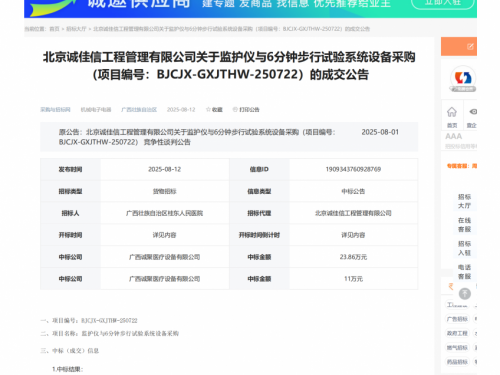Click the 专属客服 orange text
This screenshot has height=375, width=500.
pos(462,166)
